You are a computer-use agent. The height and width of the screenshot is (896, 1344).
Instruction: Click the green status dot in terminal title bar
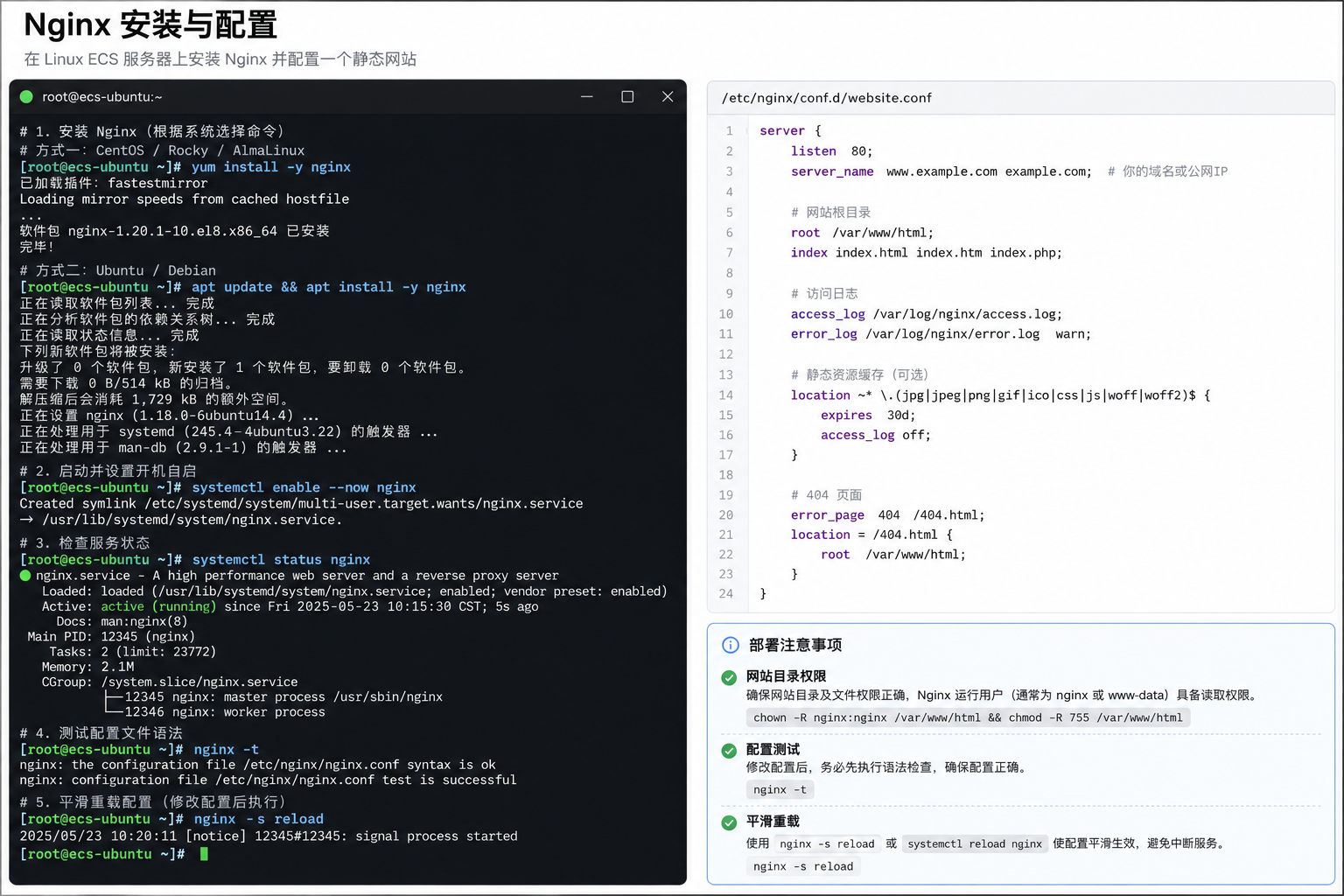[x=26, y=97]
